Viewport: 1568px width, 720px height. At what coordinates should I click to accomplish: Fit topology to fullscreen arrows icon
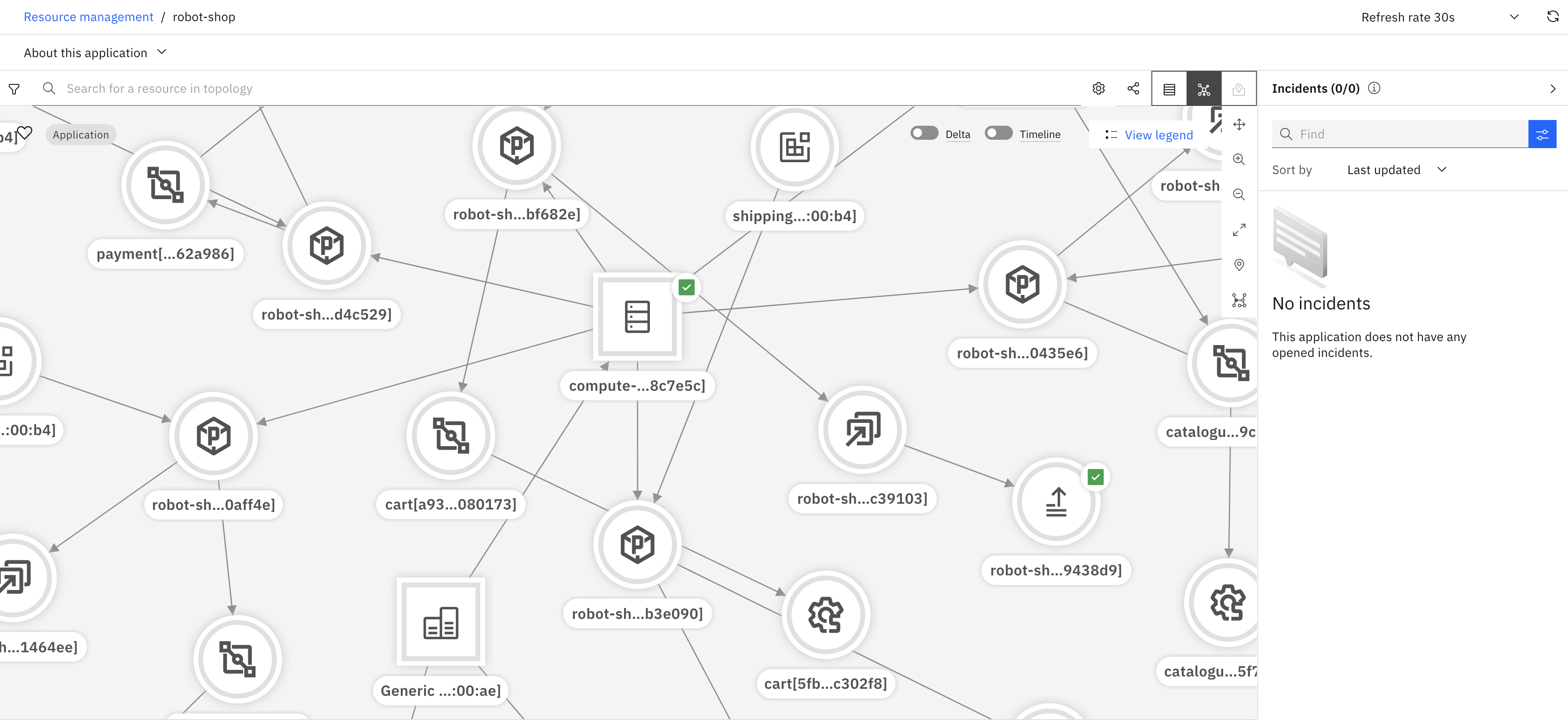[x=1239, y=230]
